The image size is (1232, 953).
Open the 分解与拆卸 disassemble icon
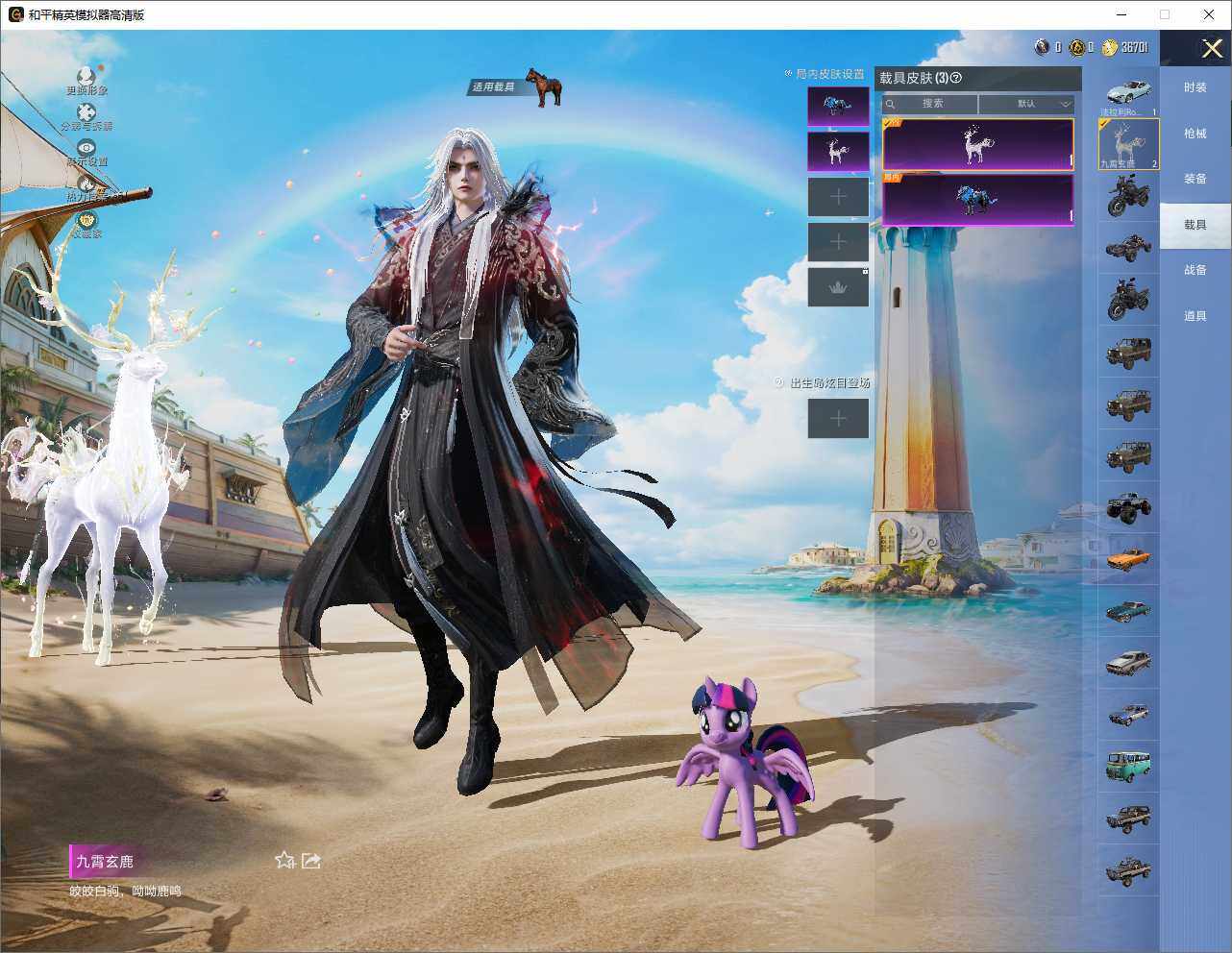[x=86, y=111]
